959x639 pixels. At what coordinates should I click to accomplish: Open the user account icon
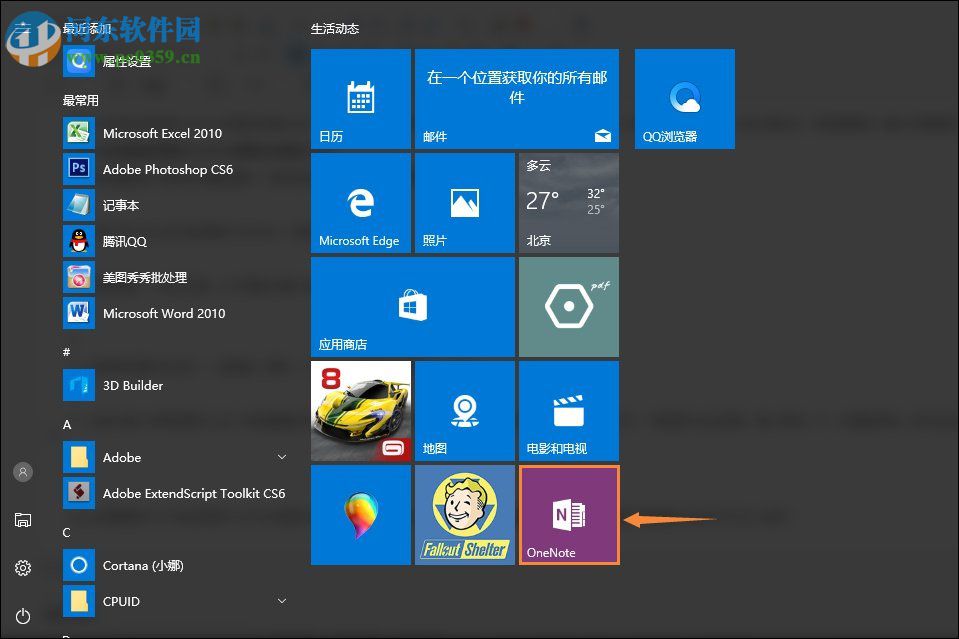(23, 472)
